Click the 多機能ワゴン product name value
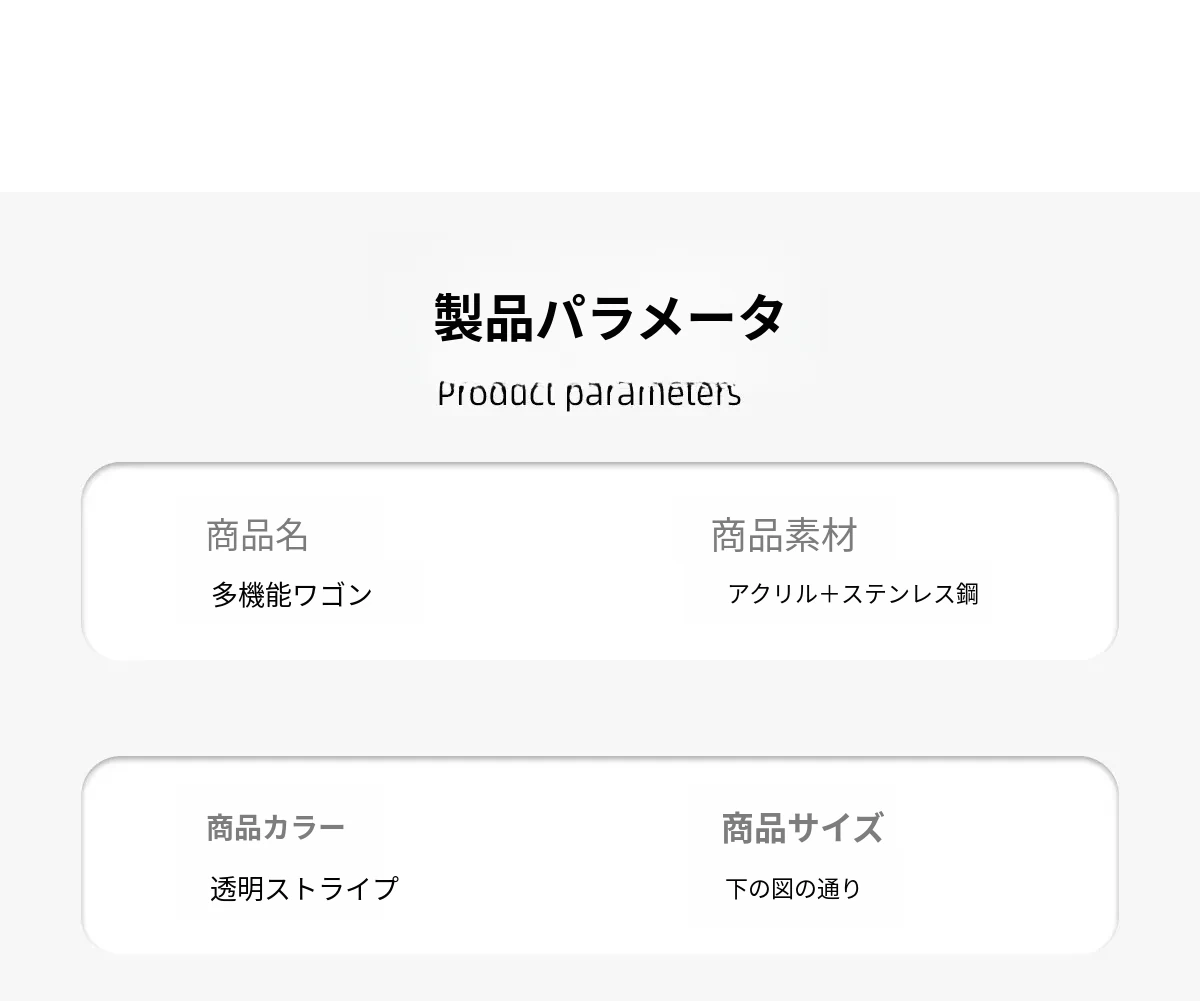This screenshot has height=1001, width=1200. coord(291,595)
